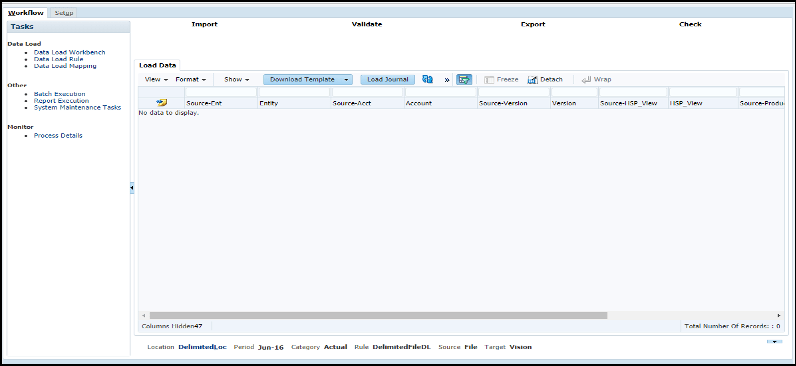Select the Load Data tab
This screenshot has height=366, width=796.
[x=157, y=65]
